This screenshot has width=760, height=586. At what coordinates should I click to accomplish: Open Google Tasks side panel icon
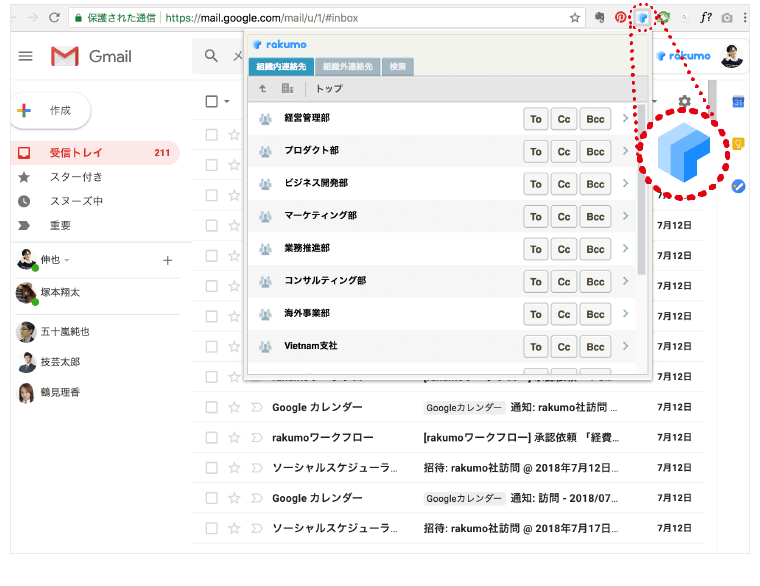pyautogui.click(x=738, y=186)
